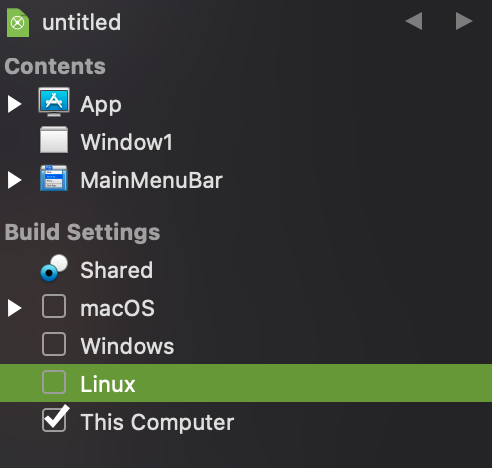
Task: Uncheck the This Computer checkbox
Action: point(54,420)
